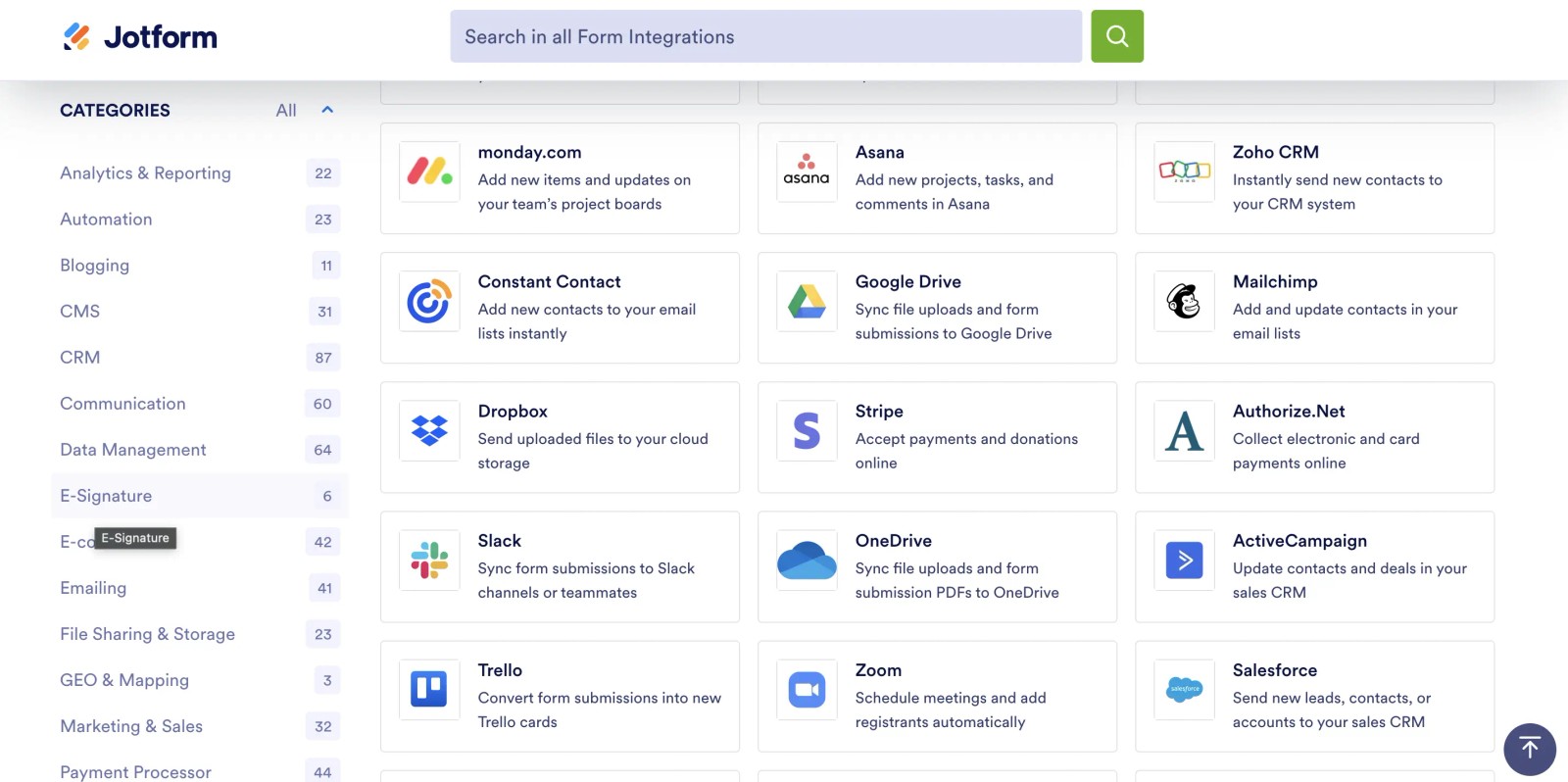Click the Communication count badge 60
1568x782 pixels.
(x=322, y=404)
